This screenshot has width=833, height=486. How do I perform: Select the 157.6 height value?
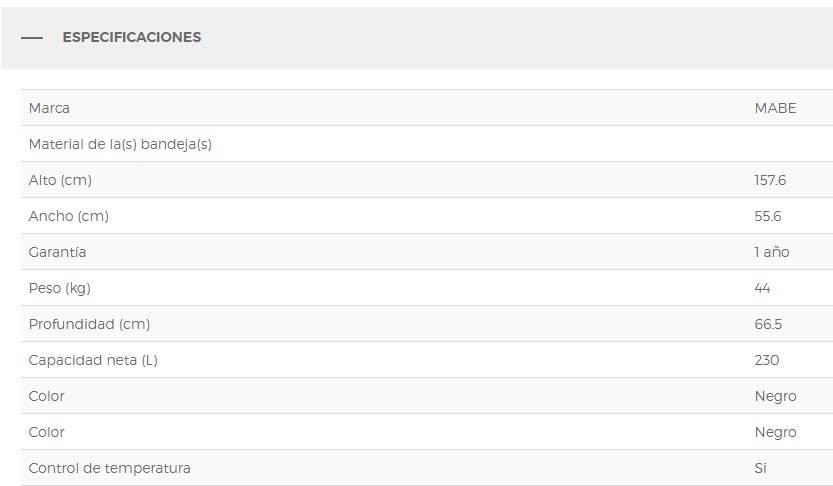pyautogui.click(x=770, y=180)
